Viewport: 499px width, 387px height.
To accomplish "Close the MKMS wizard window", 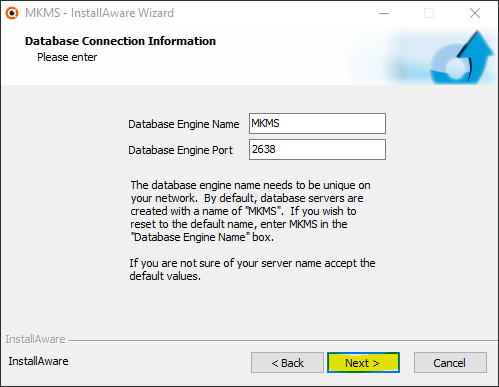I will (475, 13).
